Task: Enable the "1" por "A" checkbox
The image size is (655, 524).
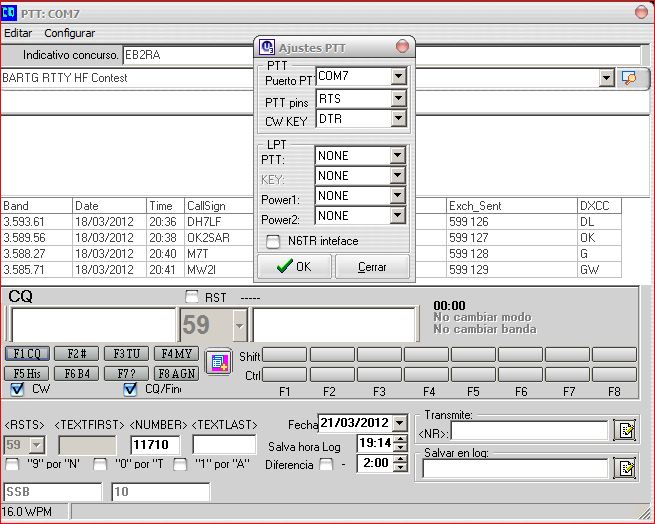Action: [180, 464]
